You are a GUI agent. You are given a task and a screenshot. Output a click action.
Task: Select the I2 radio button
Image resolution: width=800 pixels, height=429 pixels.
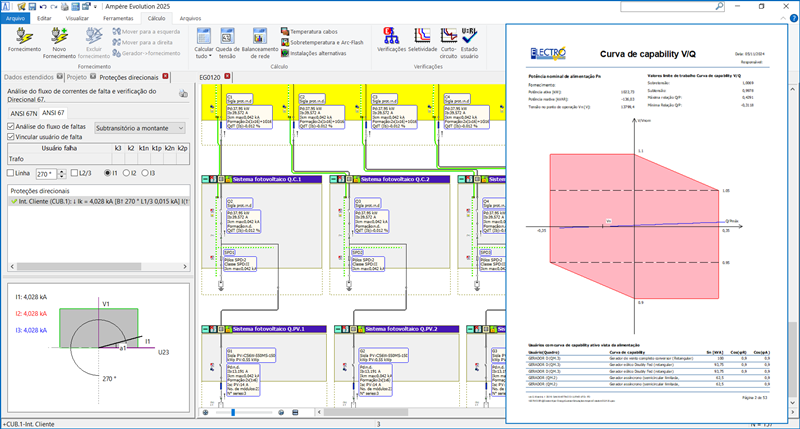[126, 173]
